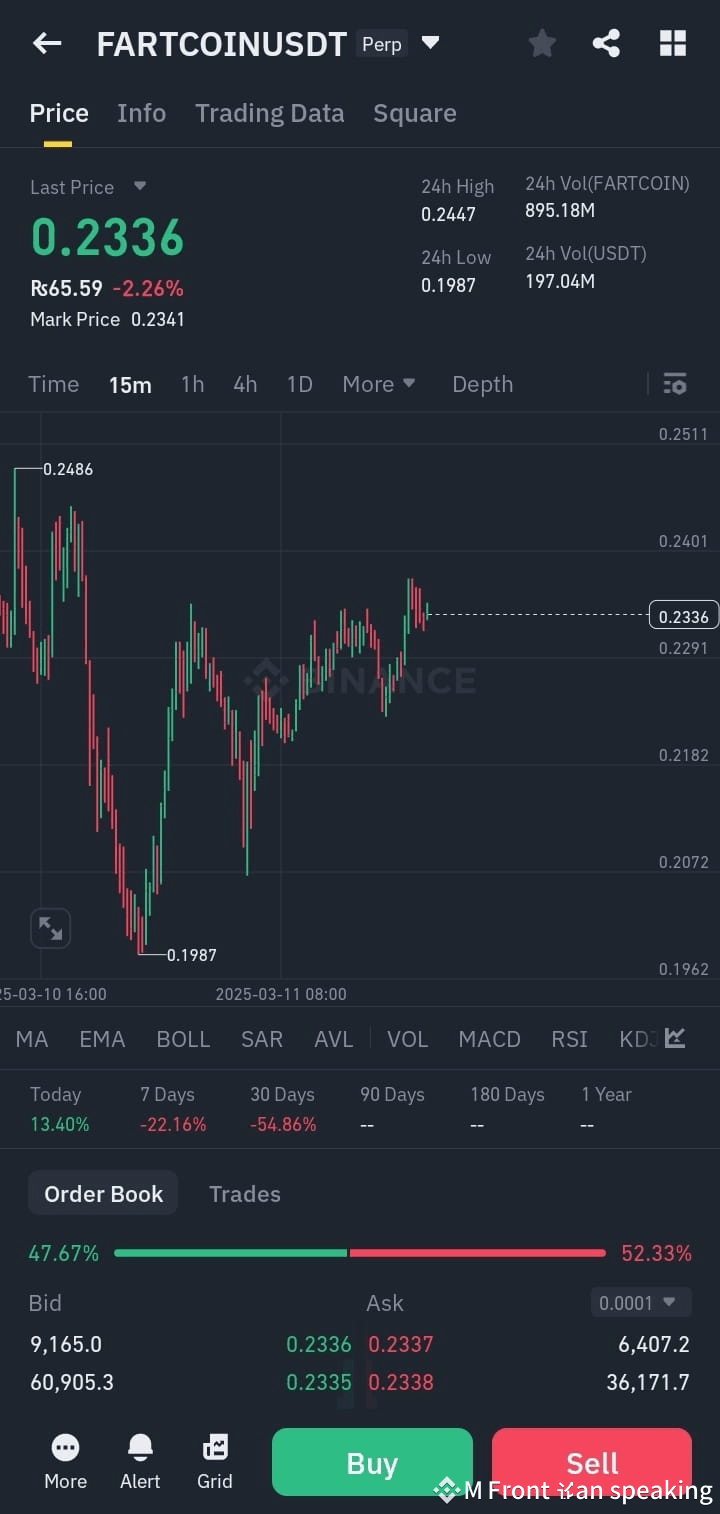Open the share options
This screenshot has width=720, height=1514.
[607, 43]
